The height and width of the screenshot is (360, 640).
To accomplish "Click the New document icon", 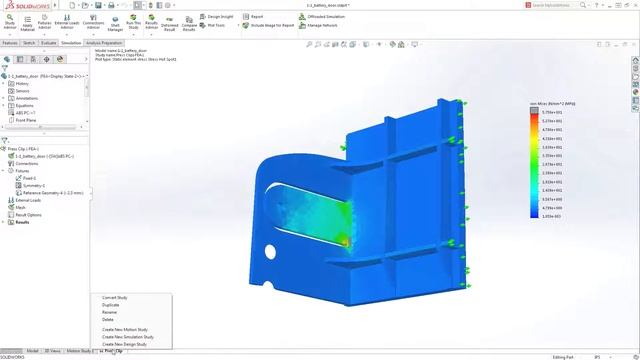I will [72, 5].
